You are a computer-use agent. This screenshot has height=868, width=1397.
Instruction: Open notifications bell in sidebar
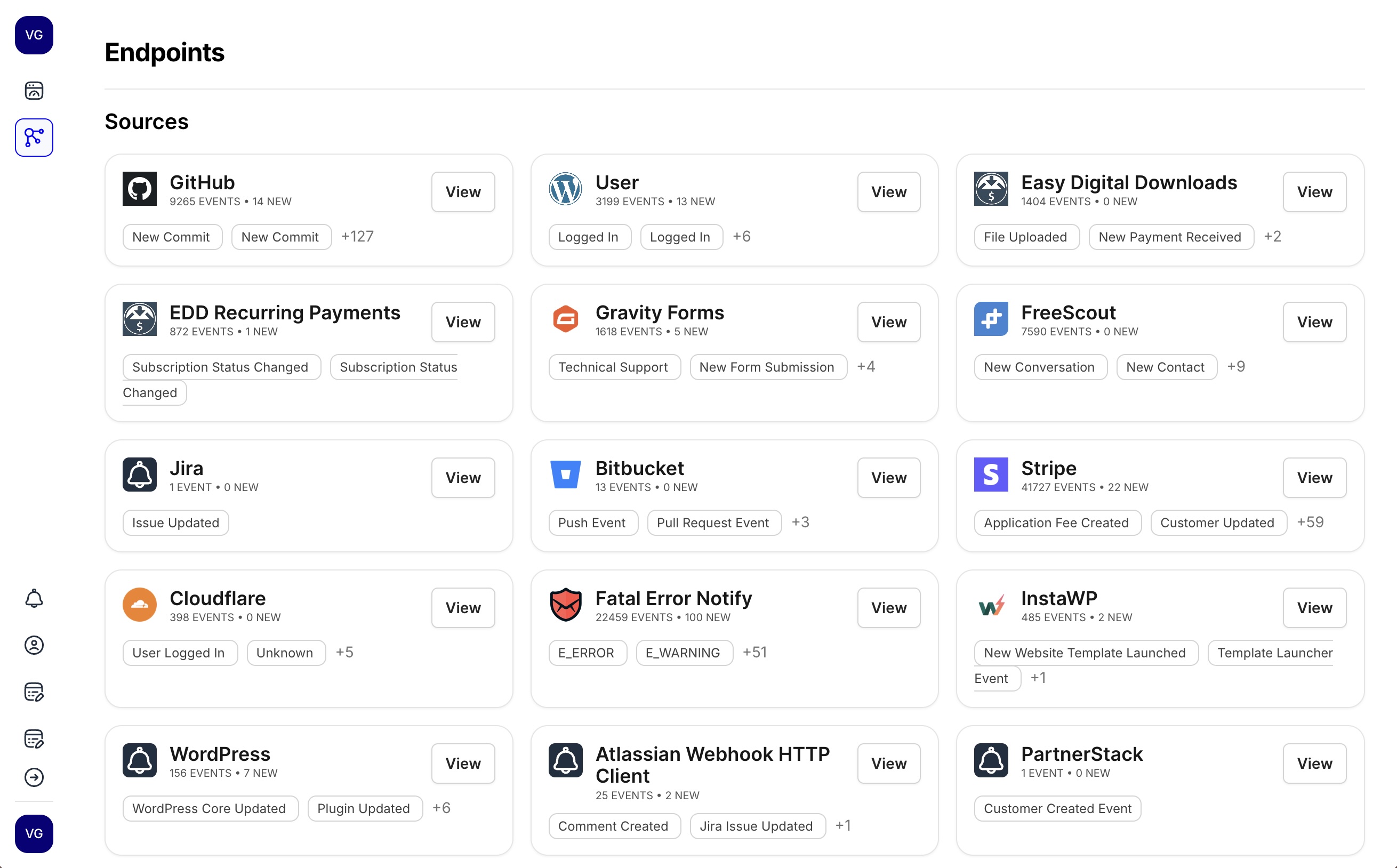(x=34, y=598)
